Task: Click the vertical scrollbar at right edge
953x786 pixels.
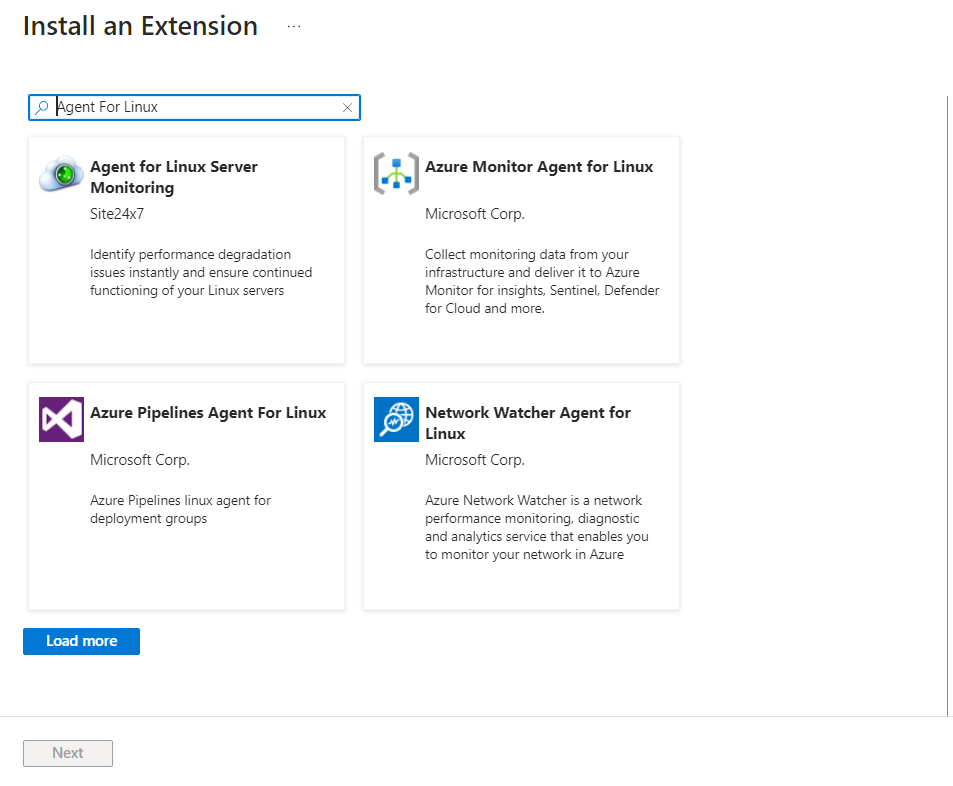Action: pos(947,405)
